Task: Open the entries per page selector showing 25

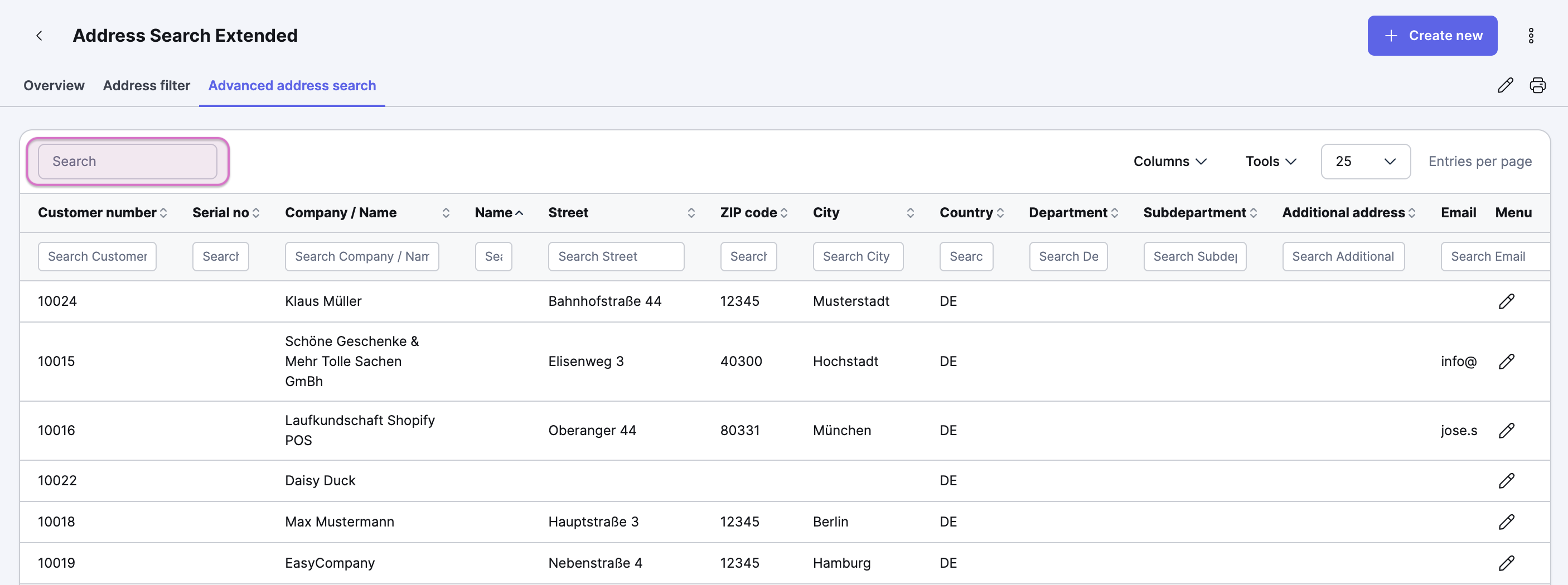Action: tap(1364, 161)
